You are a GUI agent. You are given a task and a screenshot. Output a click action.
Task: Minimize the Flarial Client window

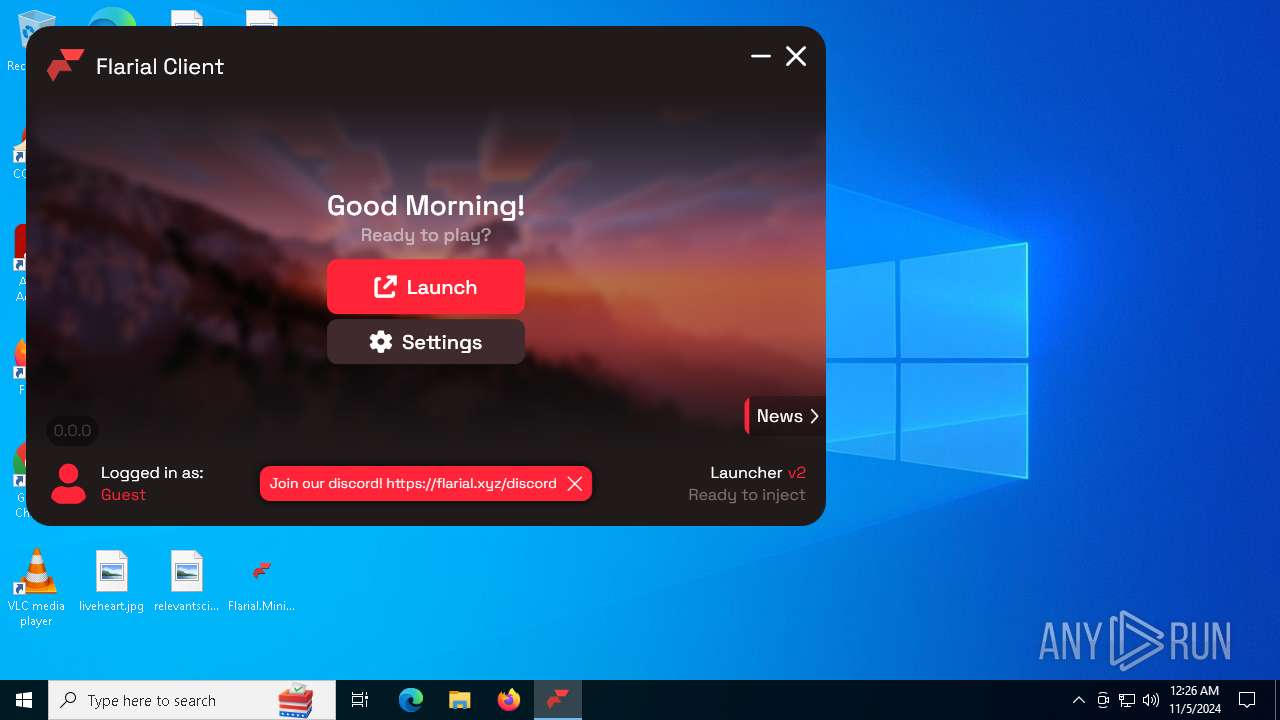click(761, 56)
